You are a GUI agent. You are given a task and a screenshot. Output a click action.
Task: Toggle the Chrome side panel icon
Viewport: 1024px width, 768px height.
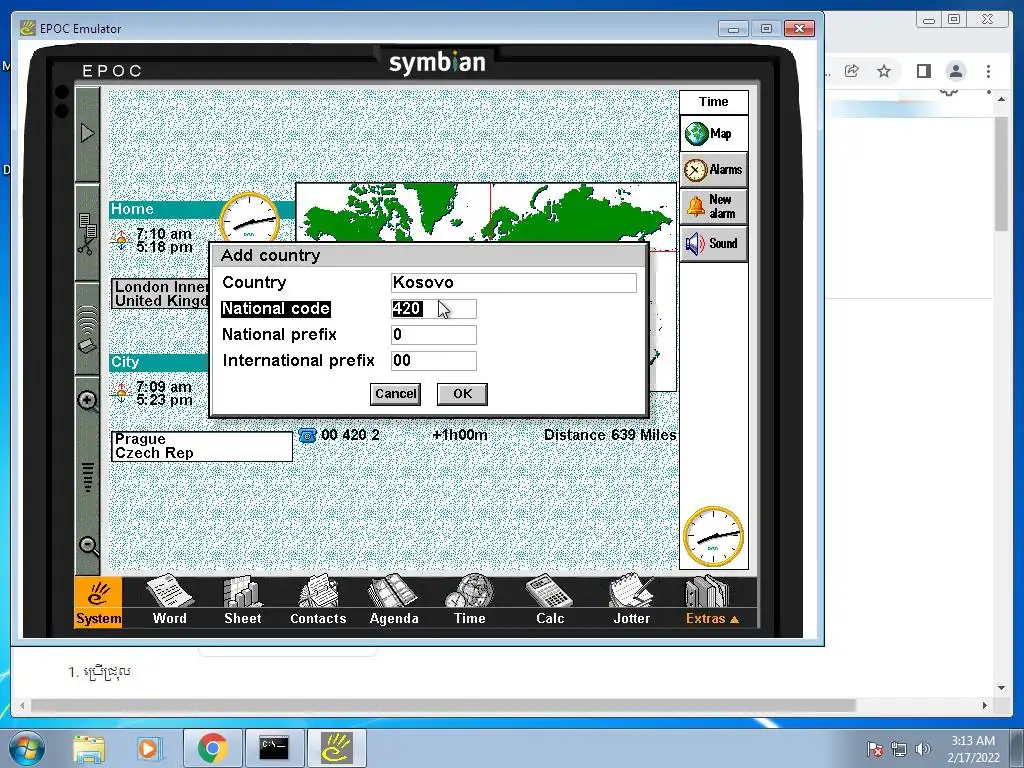point(923,71)
